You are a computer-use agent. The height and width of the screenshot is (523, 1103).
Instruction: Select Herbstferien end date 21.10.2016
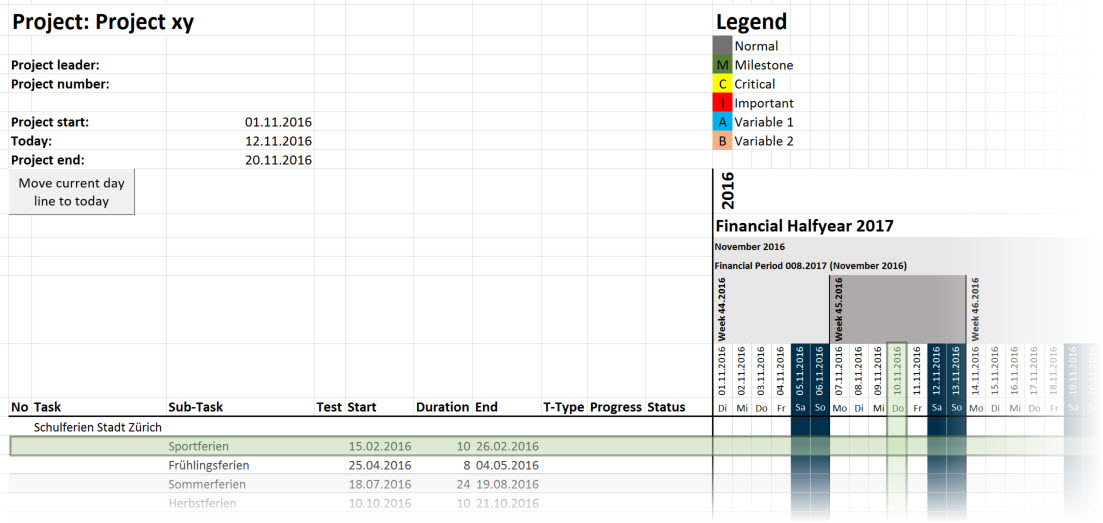(507, 503)
